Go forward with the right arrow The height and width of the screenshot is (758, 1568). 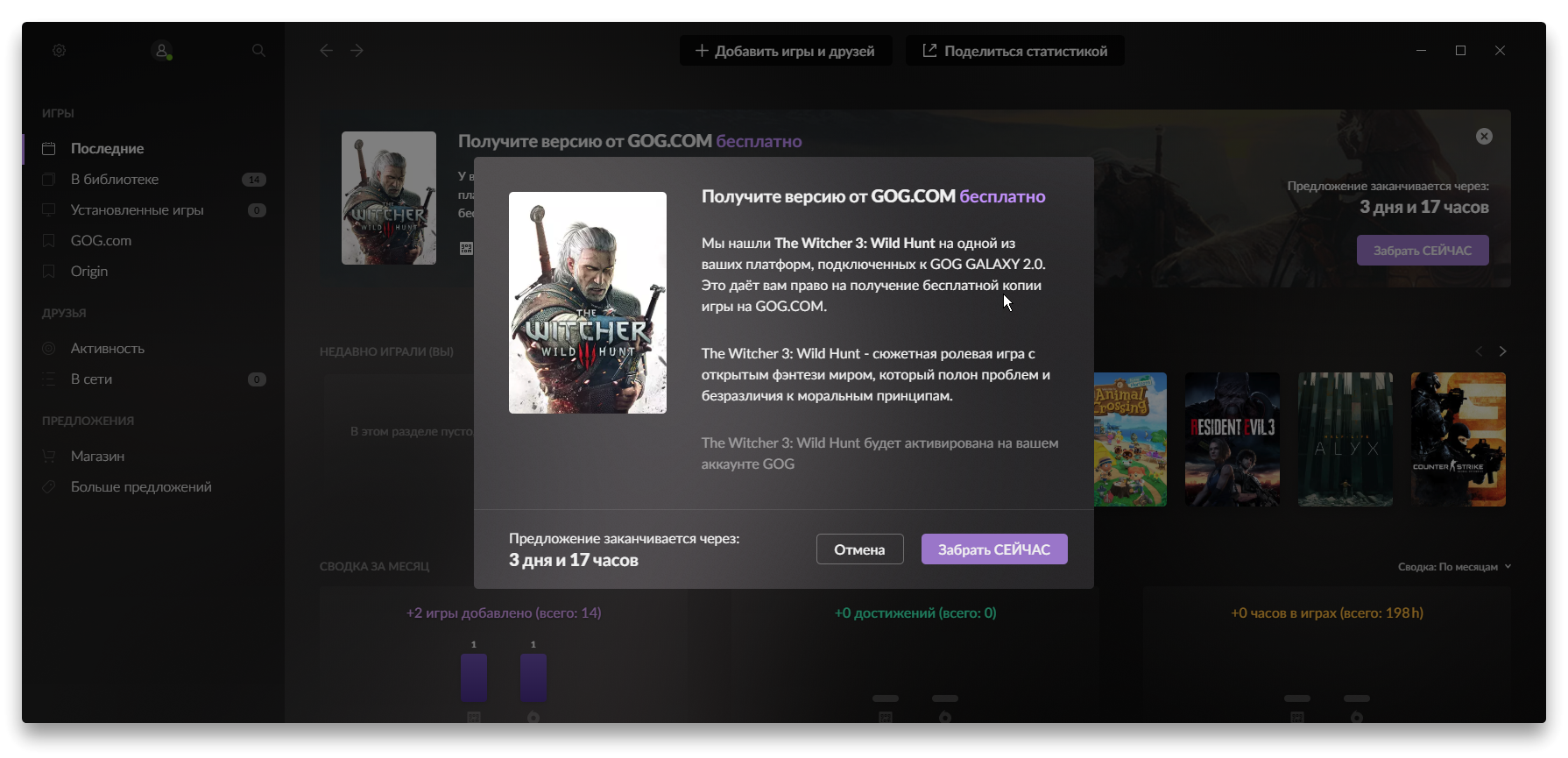tap(357, 51)
